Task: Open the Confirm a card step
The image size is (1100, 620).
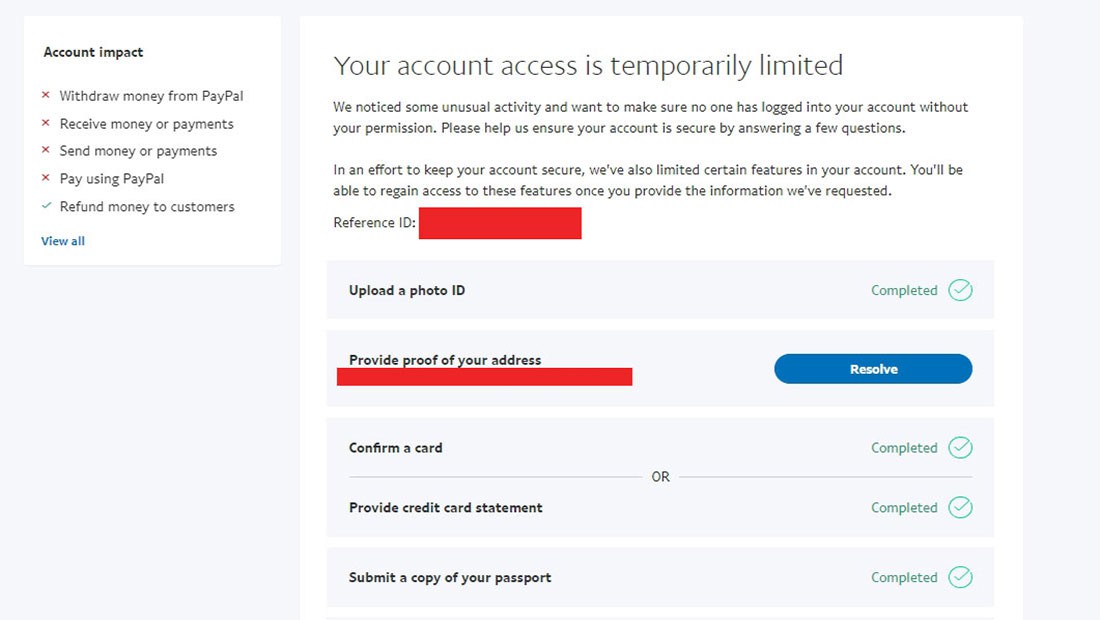Action: [395, 448]
